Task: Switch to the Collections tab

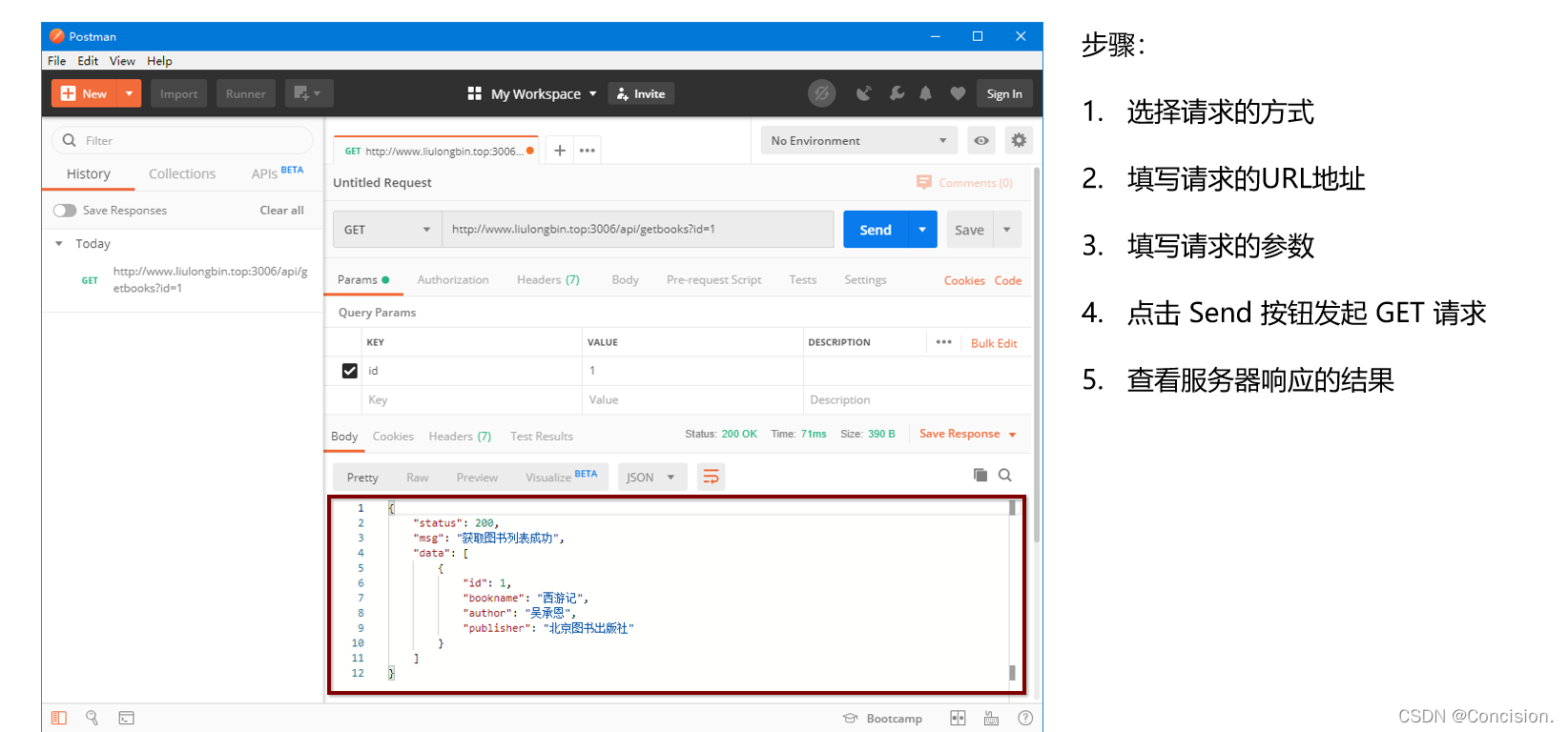Action: [x=182, y=173]
